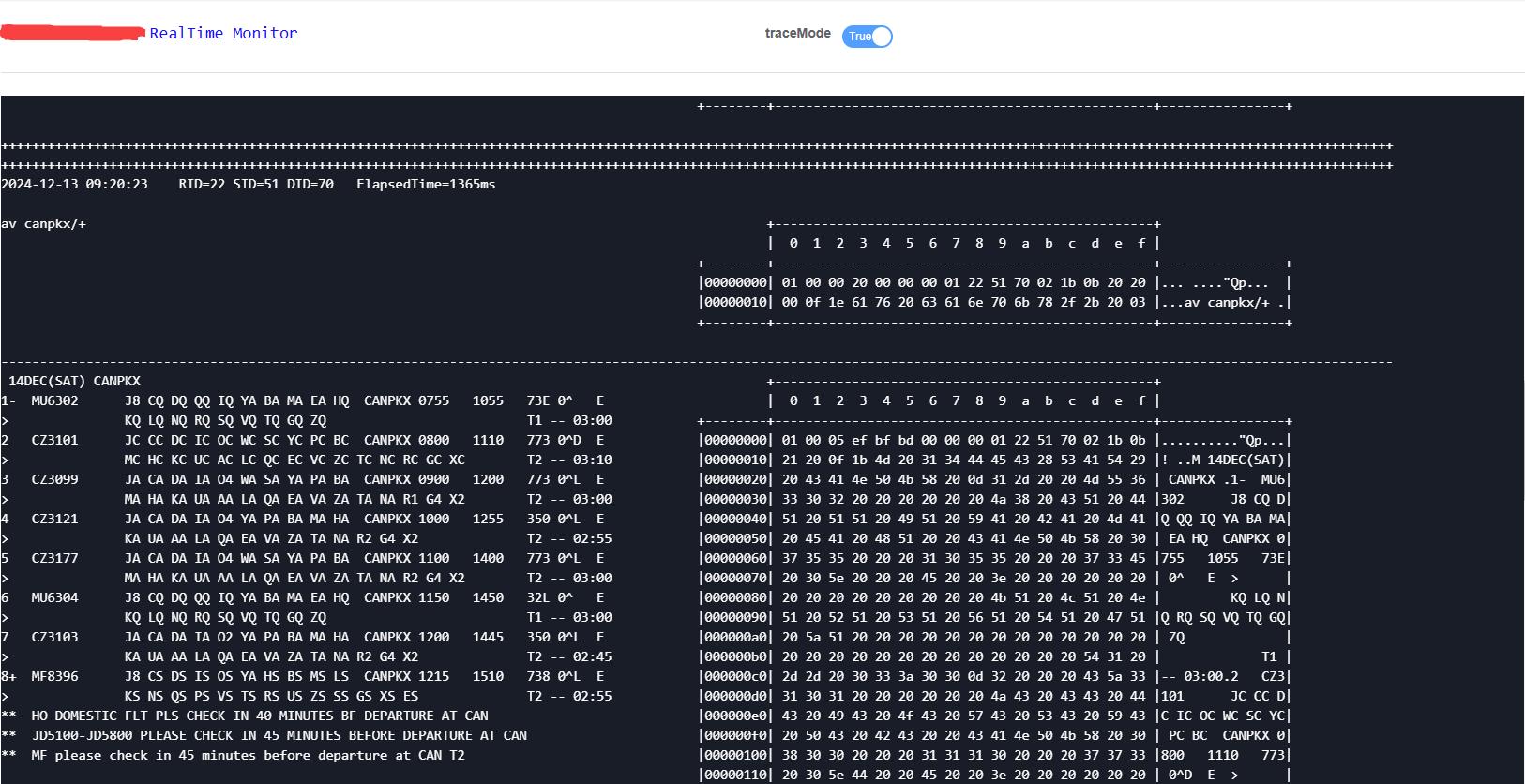The height and width of the screenshot is (784, 1525).
Task: Click the hex dump offset 00000060
Action: pyautogui.click(x=734, y=559)
